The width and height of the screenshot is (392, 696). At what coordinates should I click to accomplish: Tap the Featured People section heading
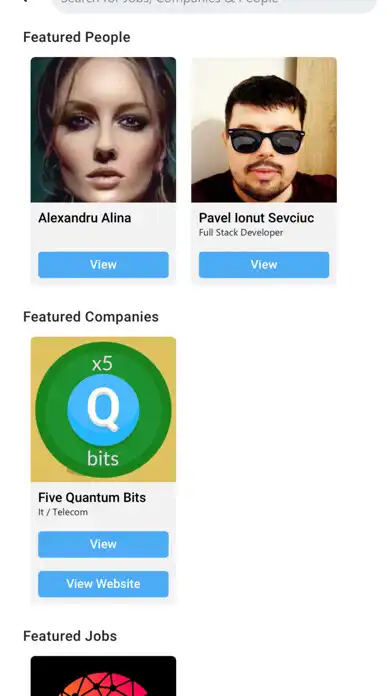tap(77, 37)
